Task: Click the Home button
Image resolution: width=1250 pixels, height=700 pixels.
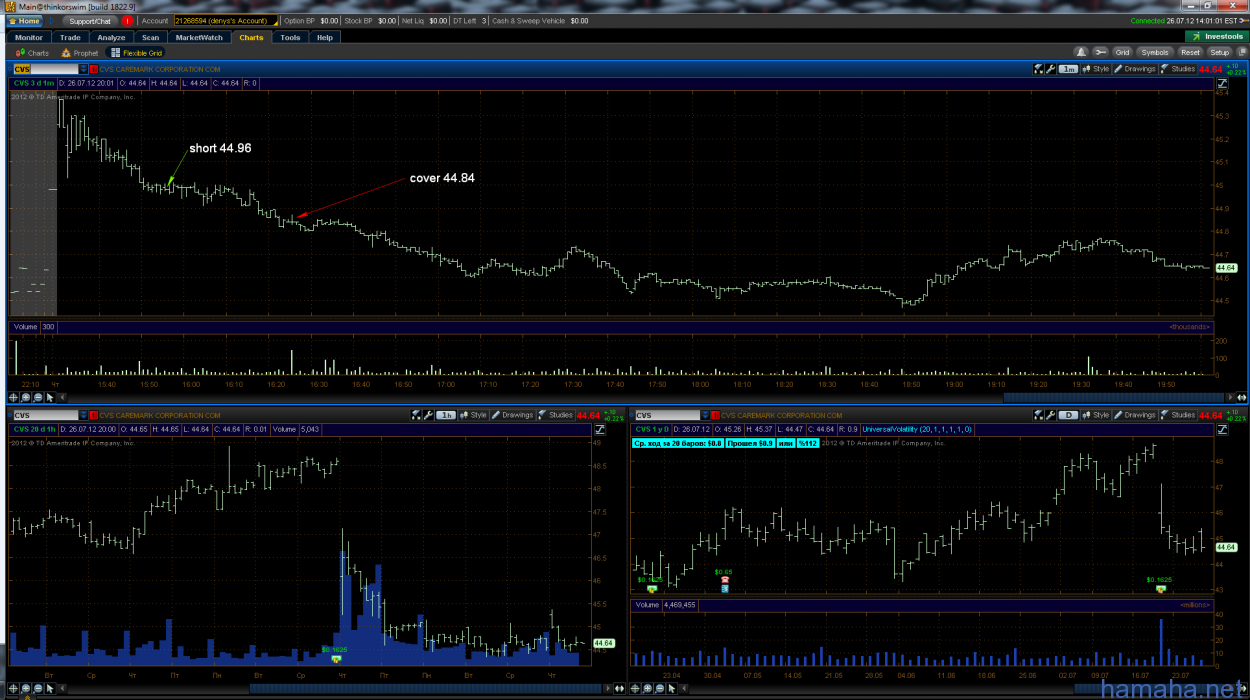Action: point(24,20)
